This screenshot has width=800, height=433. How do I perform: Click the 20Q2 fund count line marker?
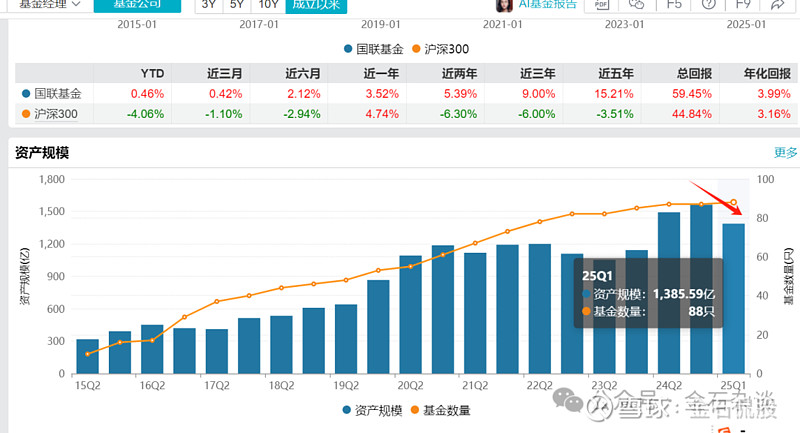coord(411,266)
